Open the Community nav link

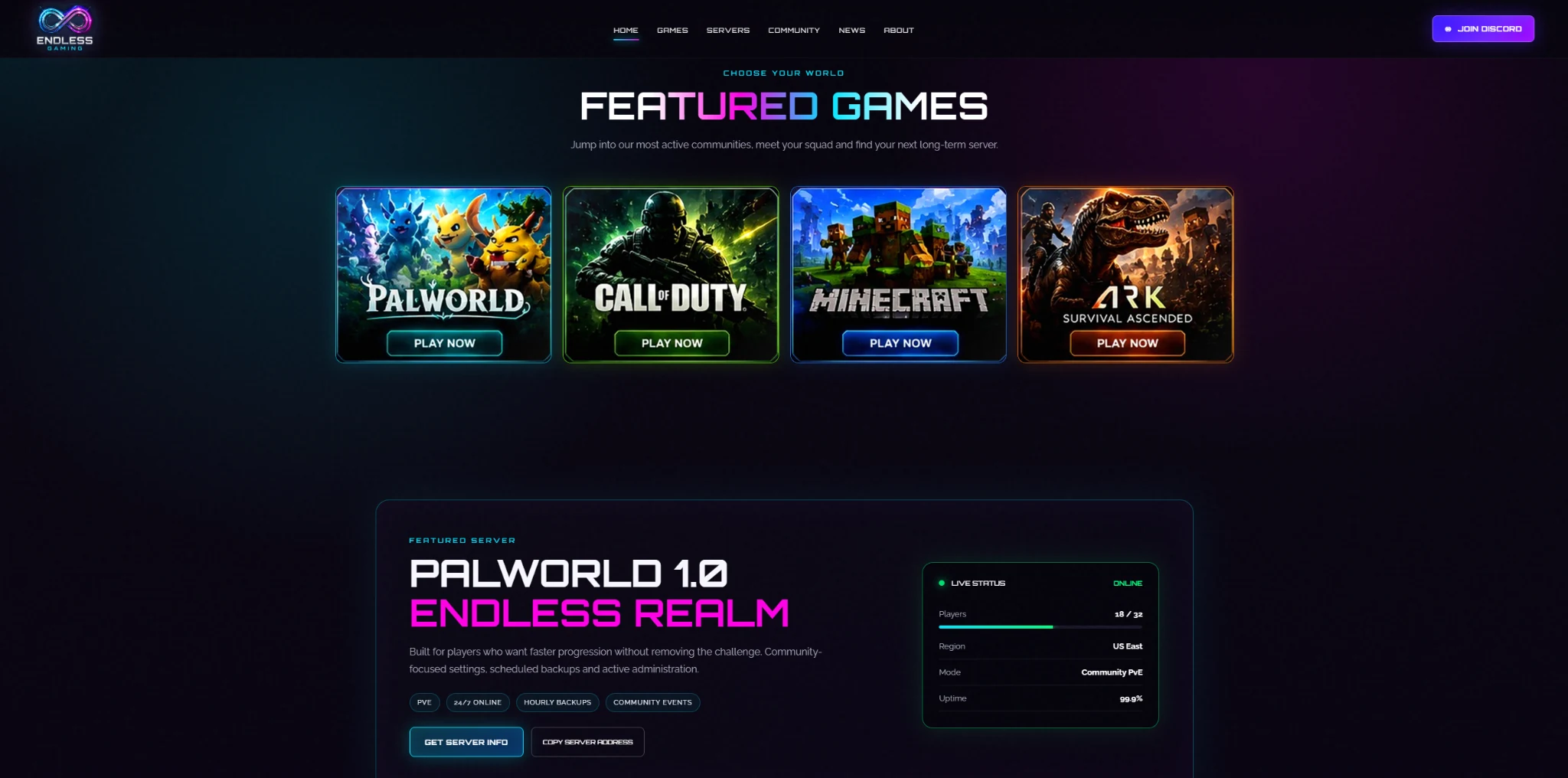[x=794, y=31]
